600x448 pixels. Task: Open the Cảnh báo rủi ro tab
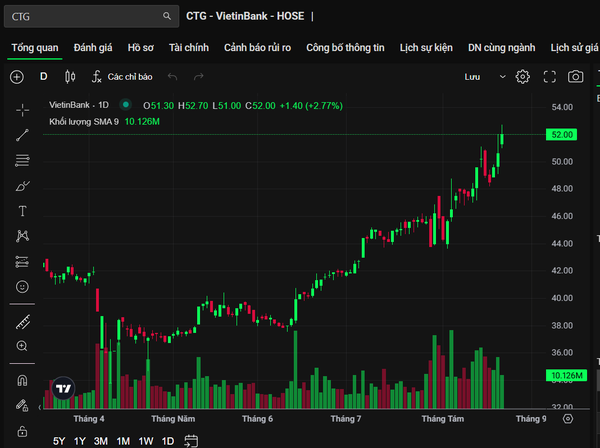click(x=258, y=48)
